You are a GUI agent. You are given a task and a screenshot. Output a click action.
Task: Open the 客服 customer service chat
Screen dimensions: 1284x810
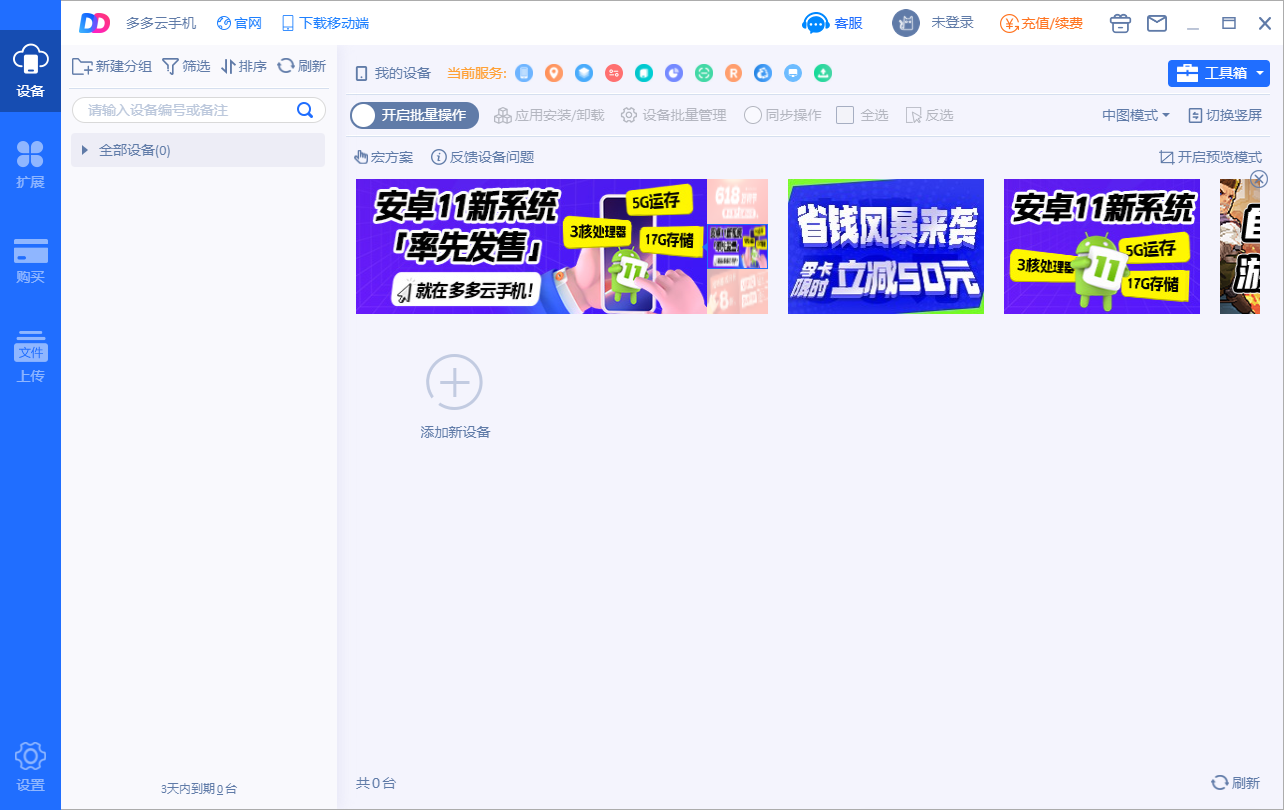pos(831,22)
